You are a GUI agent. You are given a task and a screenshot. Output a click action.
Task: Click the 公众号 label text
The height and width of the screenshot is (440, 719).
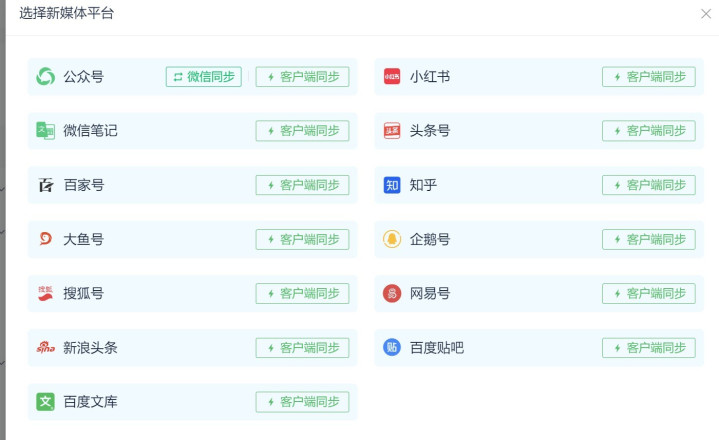pyautogui.click(x=83, y=77)
